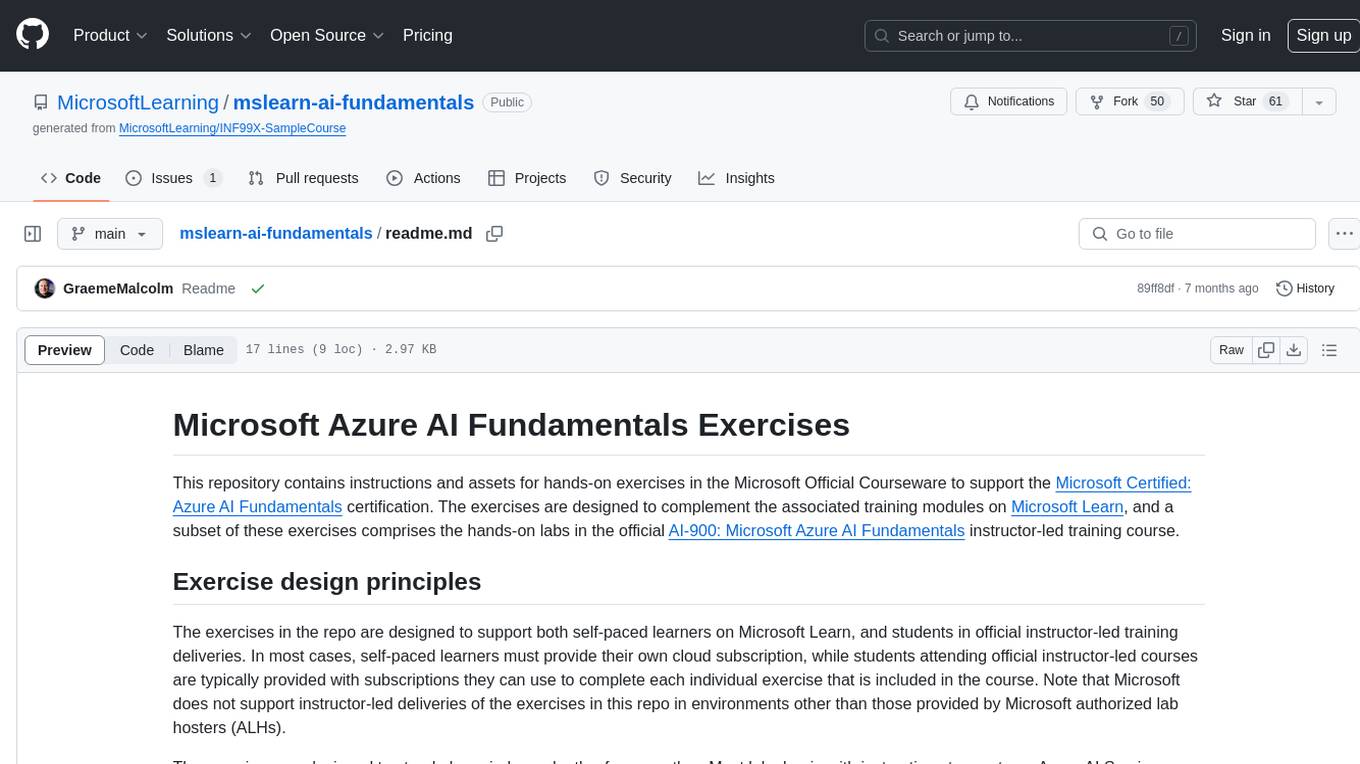Go to the Sign in page
The width and height of the screenshot is (1360, 764).
click(1246, 35)
